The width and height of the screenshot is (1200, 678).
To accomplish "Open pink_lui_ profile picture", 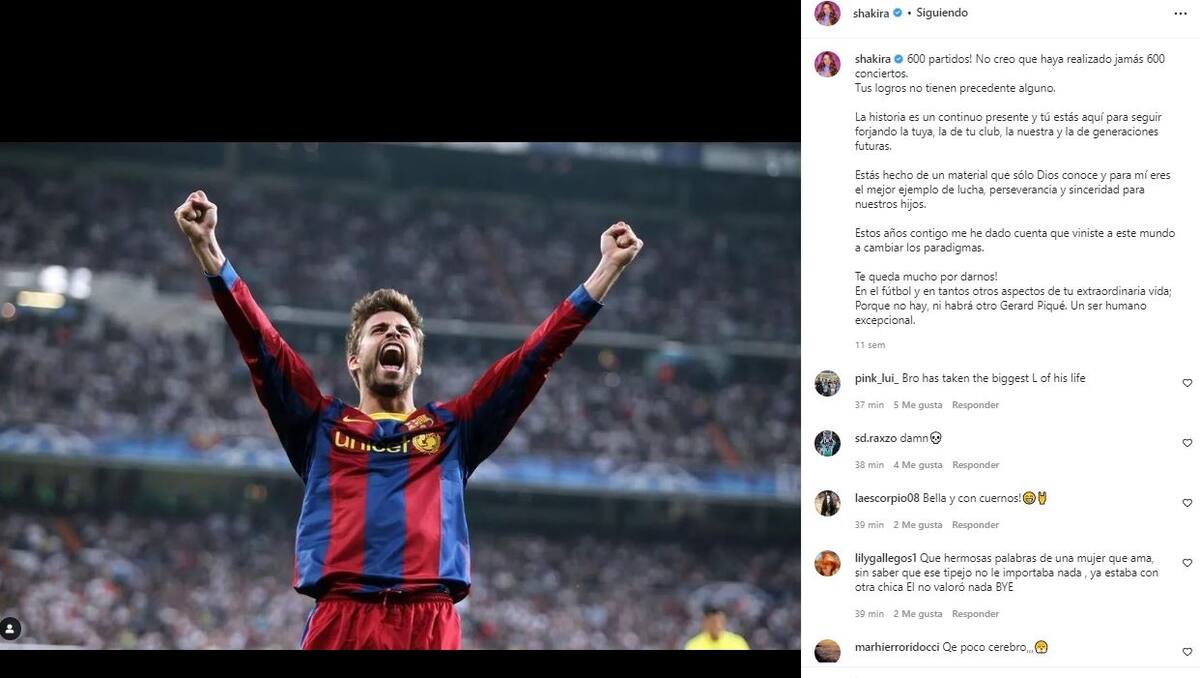I will (x=827, y=383).
